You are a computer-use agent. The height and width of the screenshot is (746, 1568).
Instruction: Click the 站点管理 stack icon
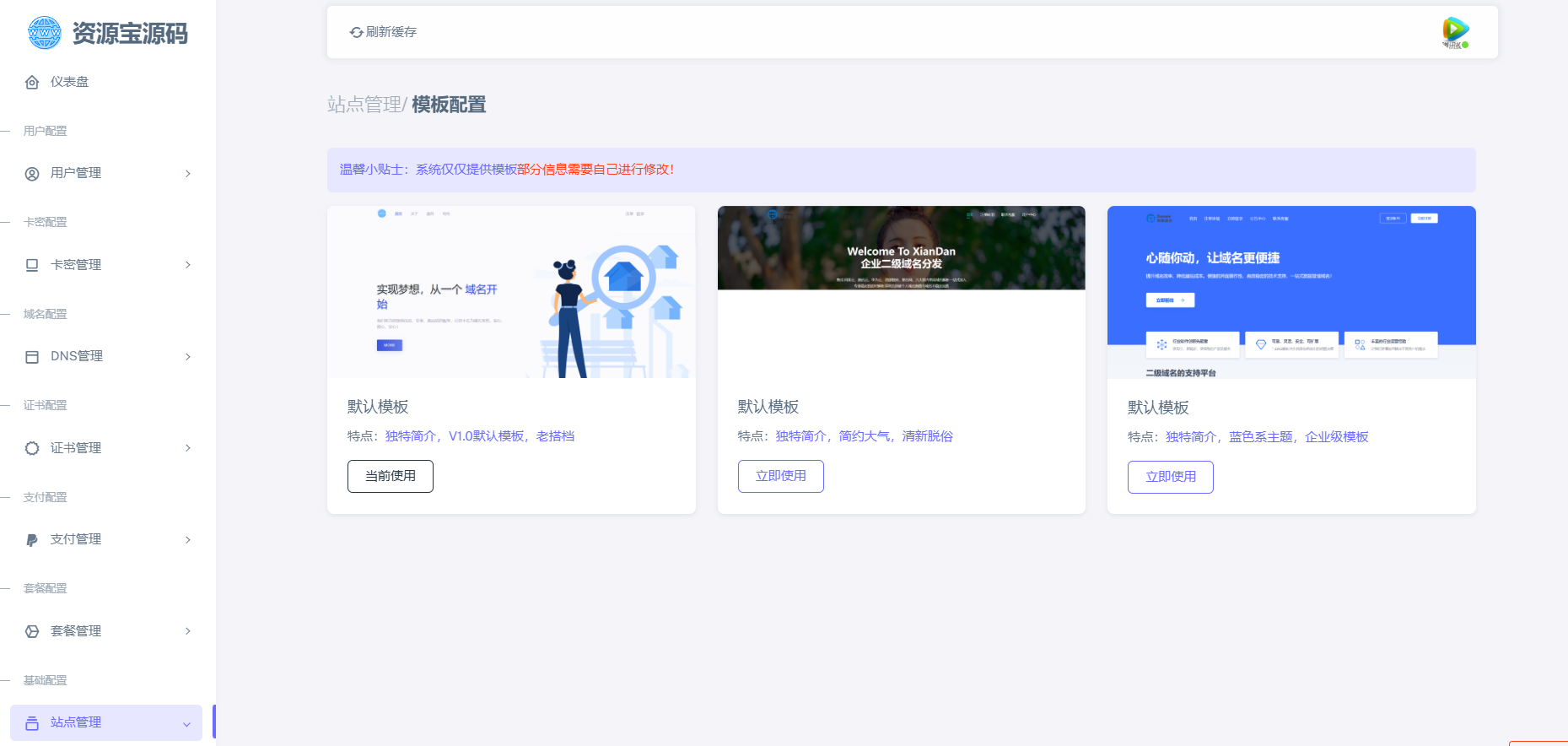[x=32, y=723]
